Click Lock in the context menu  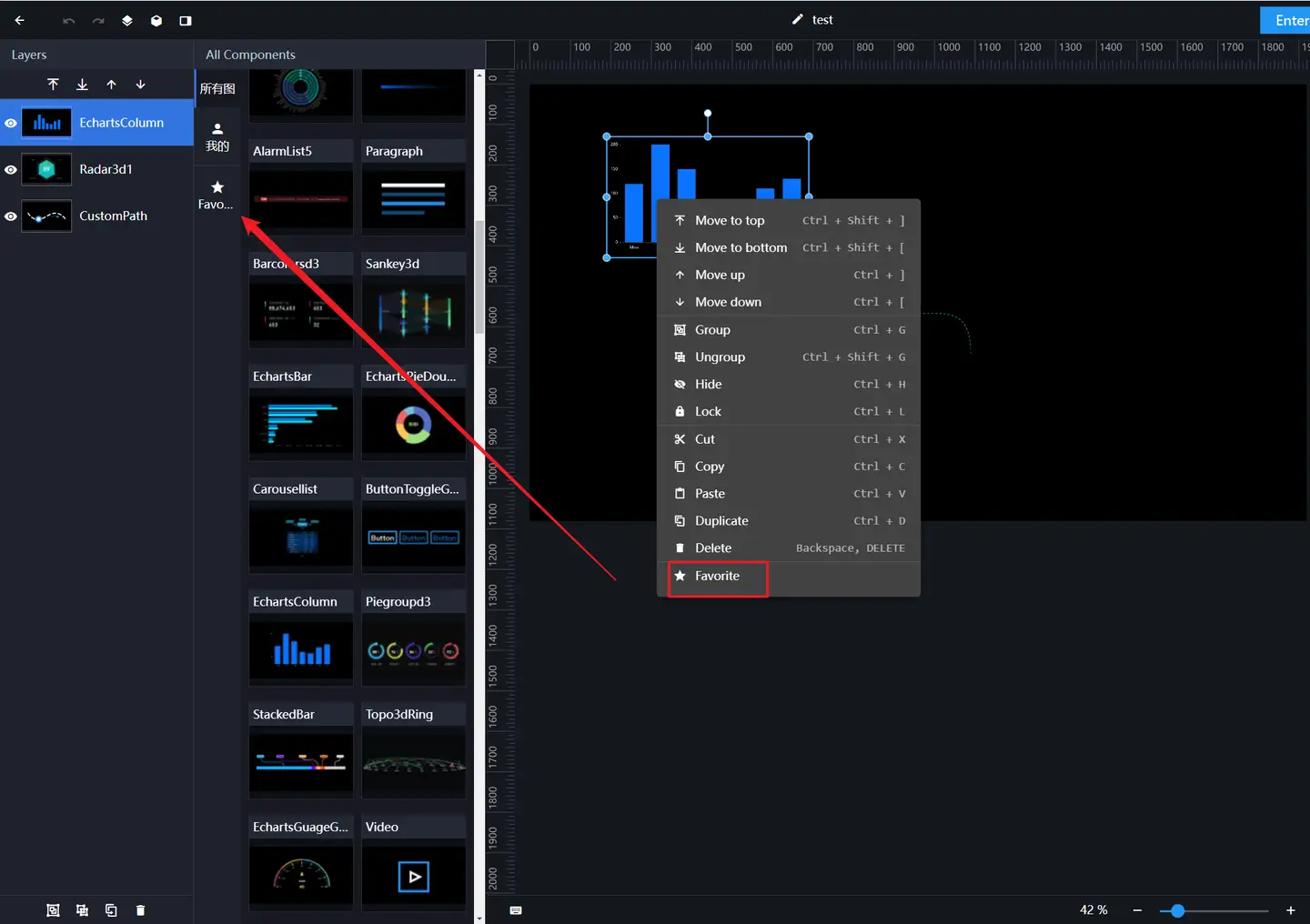coord(708,412)
